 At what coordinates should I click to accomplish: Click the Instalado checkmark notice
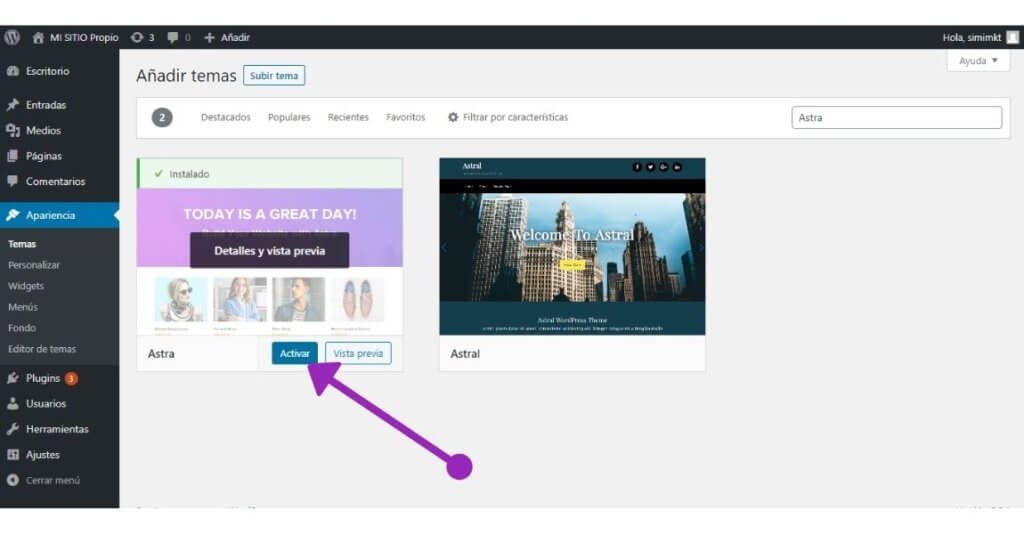tap(270, 174)
